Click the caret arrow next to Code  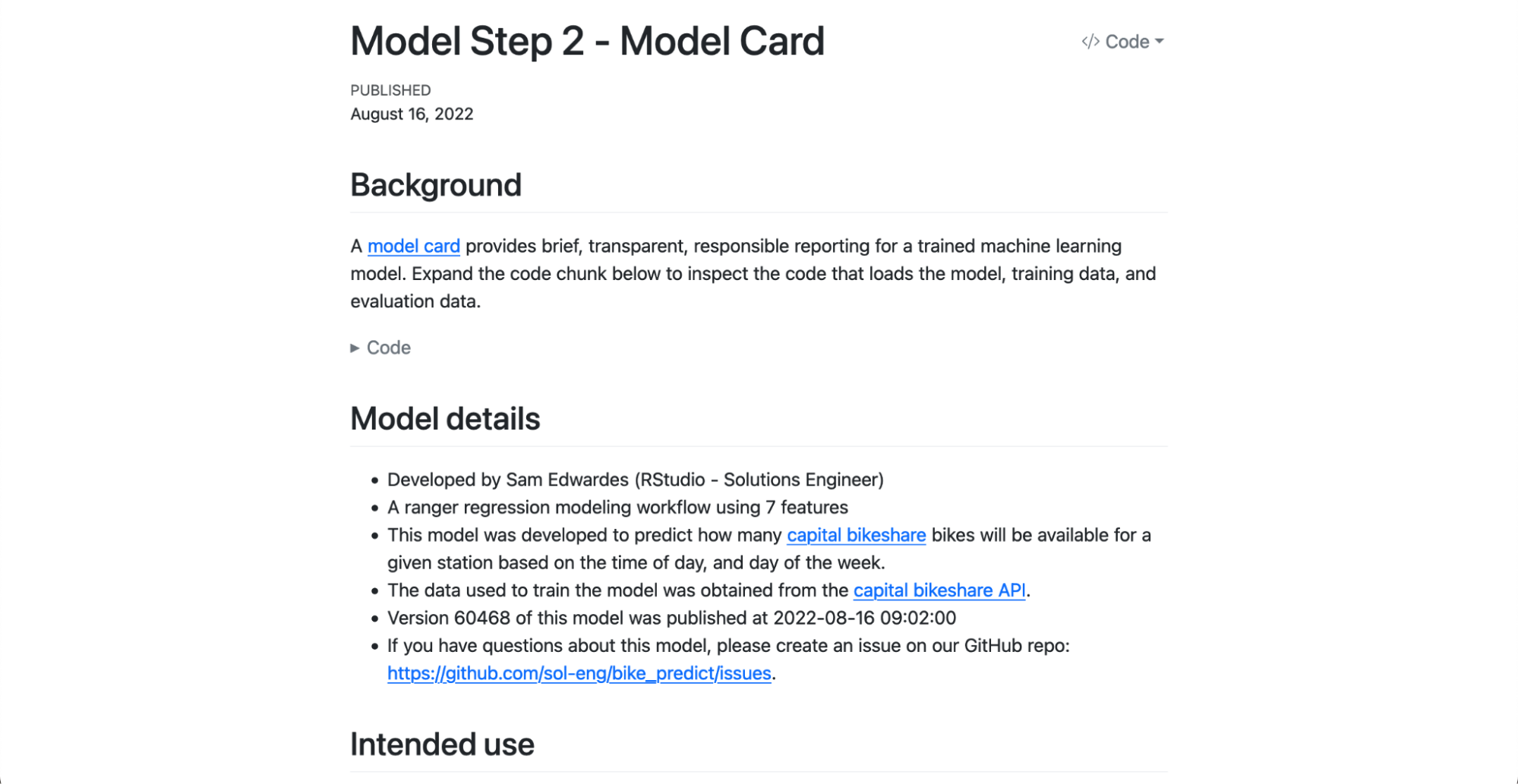[x=1160, y=42]
